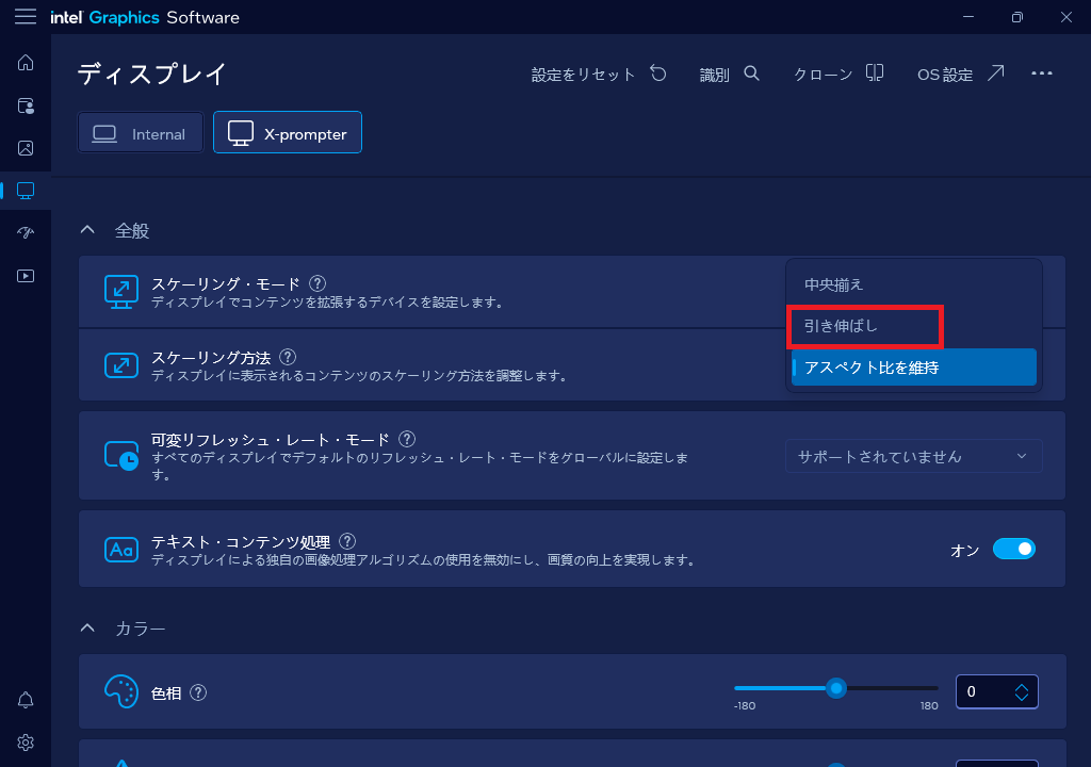
Task: Click the 色相 palette icon
Action: click(121, 691)
